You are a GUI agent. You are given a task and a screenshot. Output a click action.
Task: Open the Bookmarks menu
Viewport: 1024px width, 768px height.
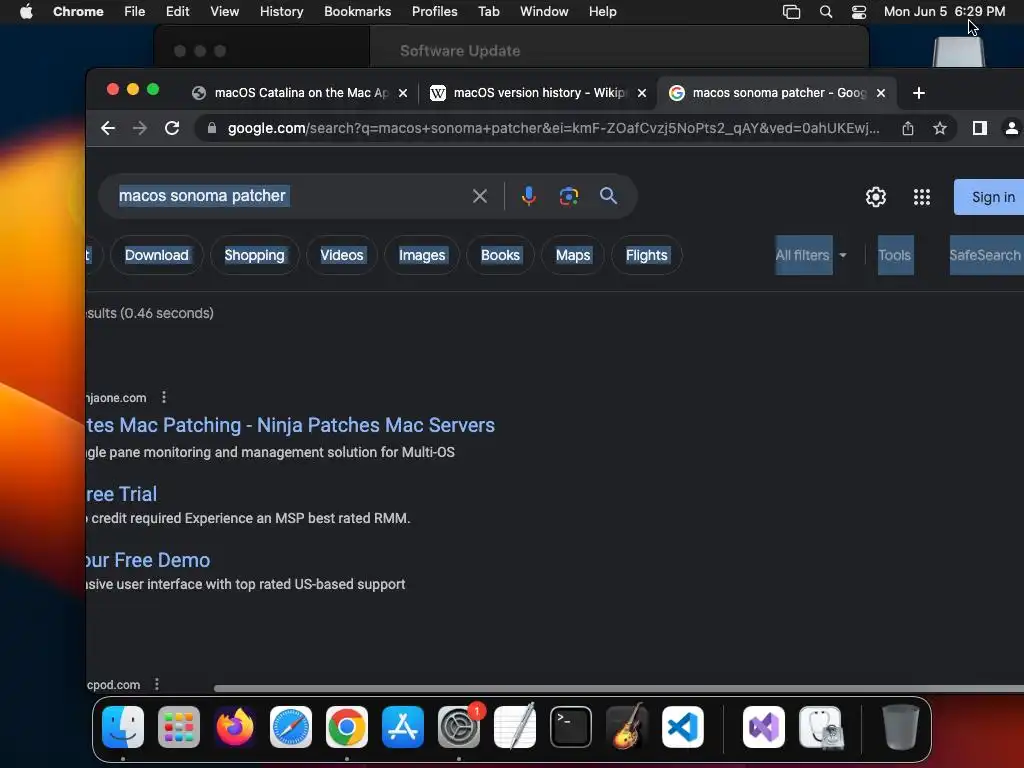pos(358,12)
